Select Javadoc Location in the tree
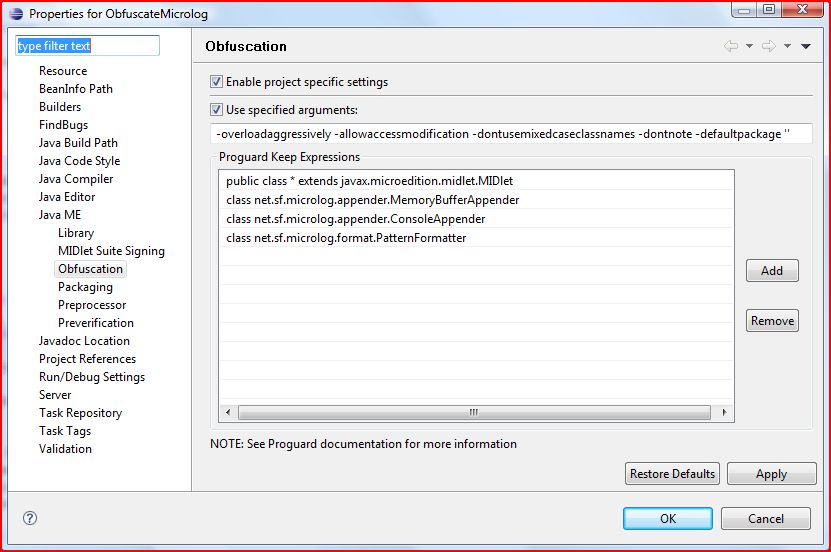831x552 pixels. pos(84,341)
